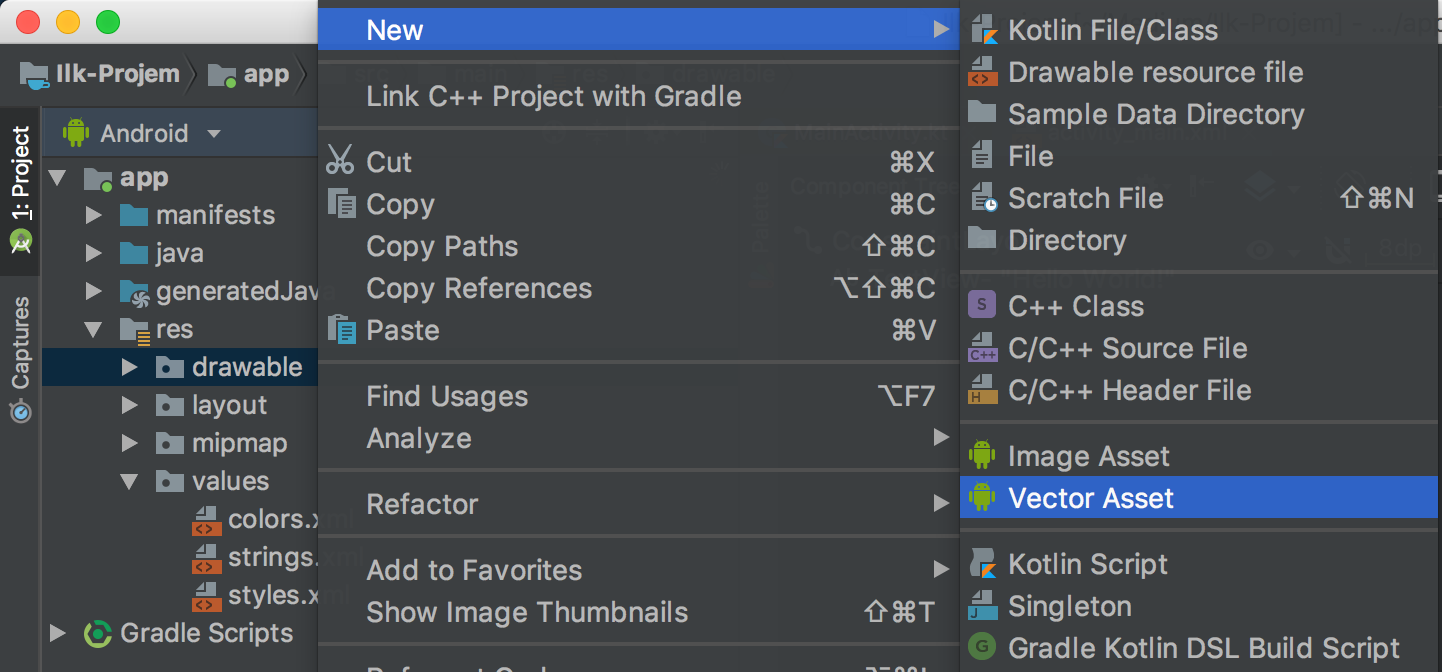Screen dimensions: 1442x672
Task: Expand the generatedJava folder arrow
Action: pos(94,291)
